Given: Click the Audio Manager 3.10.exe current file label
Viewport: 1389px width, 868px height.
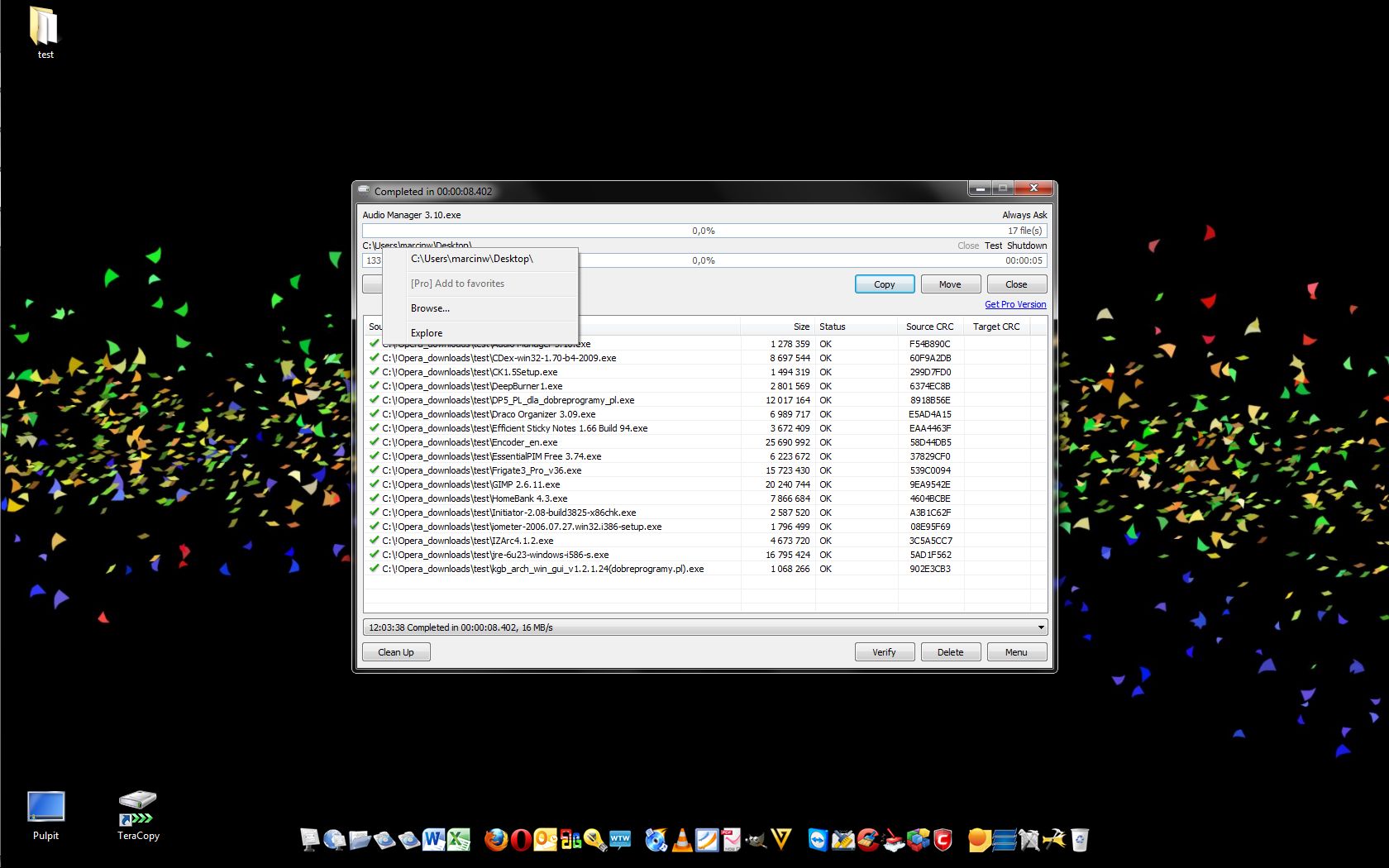Looking at the screenshot, I should [x=412, y=215].
